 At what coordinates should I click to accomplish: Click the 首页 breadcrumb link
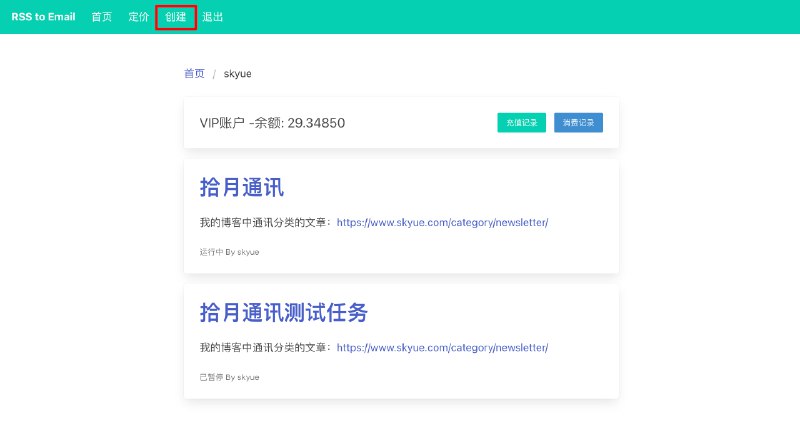click(x=194, y=74)
